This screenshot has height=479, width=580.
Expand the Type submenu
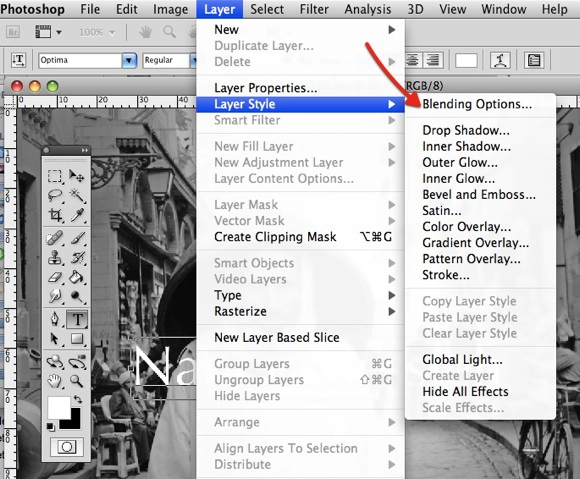click(x=300, y=295)
